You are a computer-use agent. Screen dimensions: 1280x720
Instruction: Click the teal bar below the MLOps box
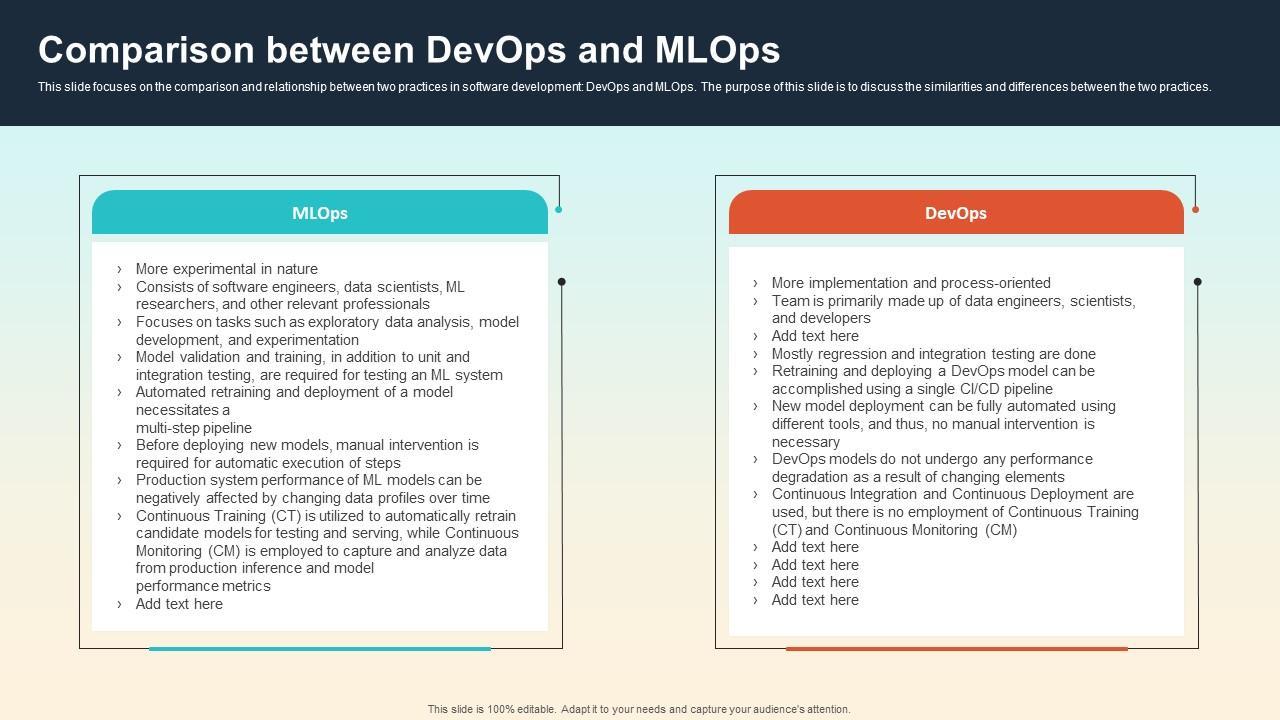pos(319,649)
